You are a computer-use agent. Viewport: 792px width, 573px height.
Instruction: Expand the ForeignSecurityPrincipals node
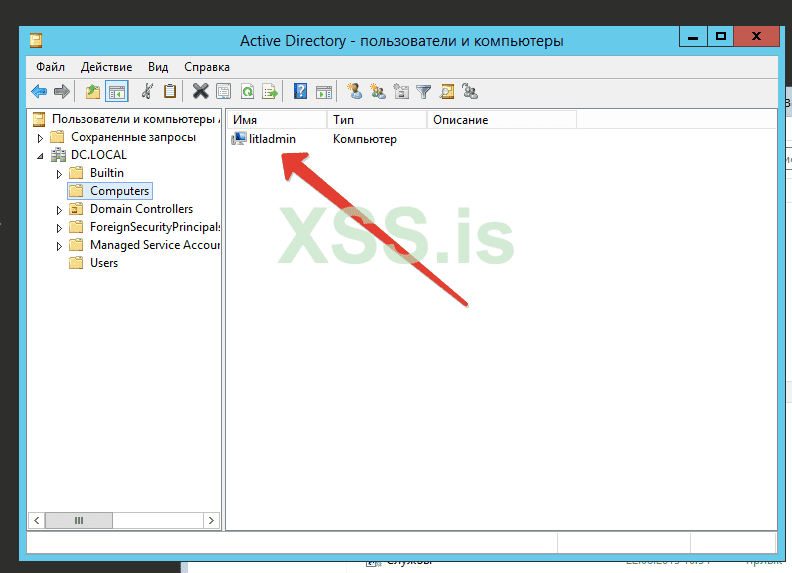pyautogui.click(x=59, y=228)
